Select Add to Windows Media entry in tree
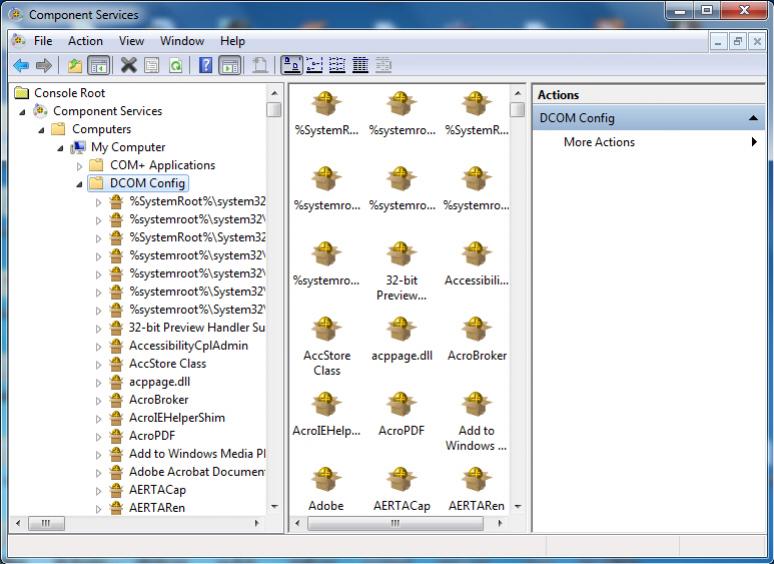 pos(197,453)
